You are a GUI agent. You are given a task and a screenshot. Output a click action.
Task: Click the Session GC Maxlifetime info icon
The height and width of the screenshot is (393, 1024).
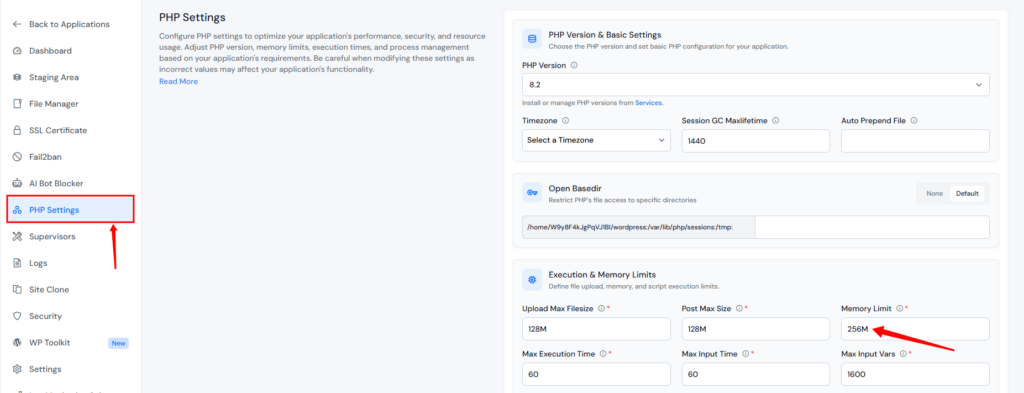pos(775,121)
